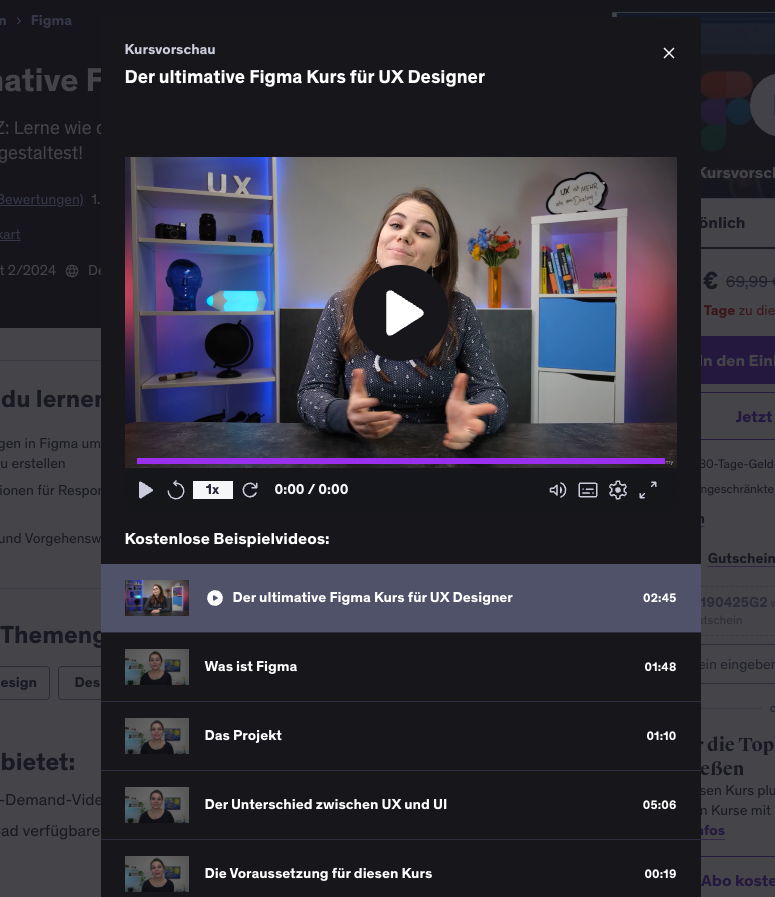
Task: Click the 00:19 duration label
Action: click(660, 874)
